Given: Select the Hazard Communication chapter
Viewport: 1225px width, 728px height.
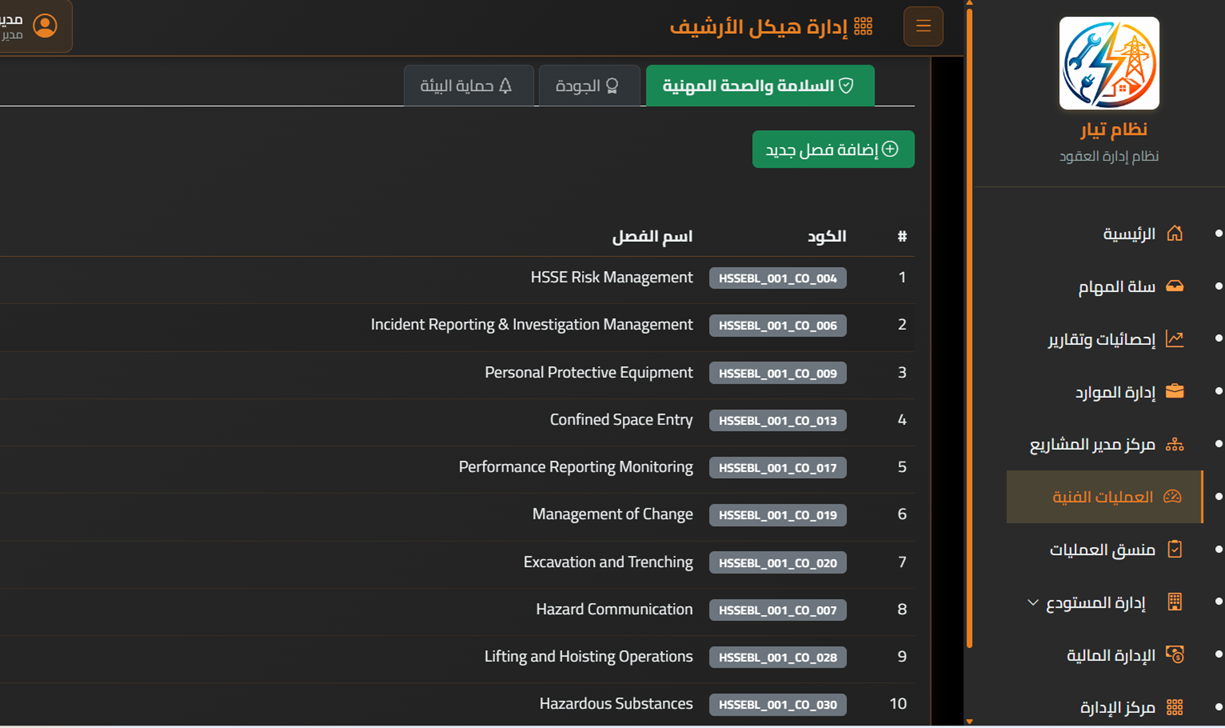Looking at the screenshot, I should pyautogui.click(x=614, y=609).
